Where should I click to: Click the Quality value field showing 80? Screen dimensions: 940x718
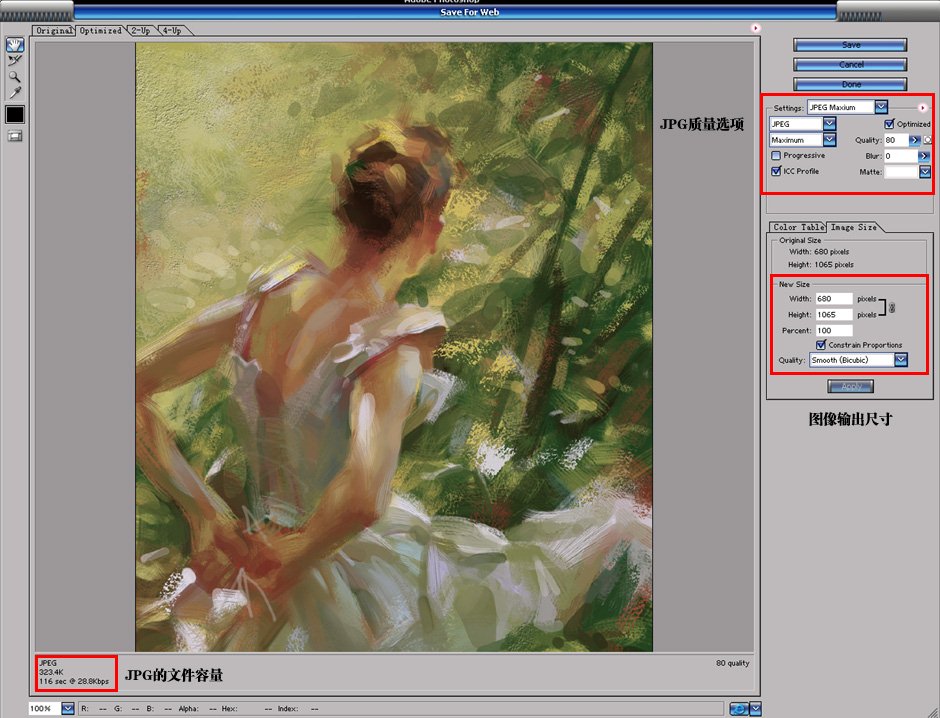(896, 140)
